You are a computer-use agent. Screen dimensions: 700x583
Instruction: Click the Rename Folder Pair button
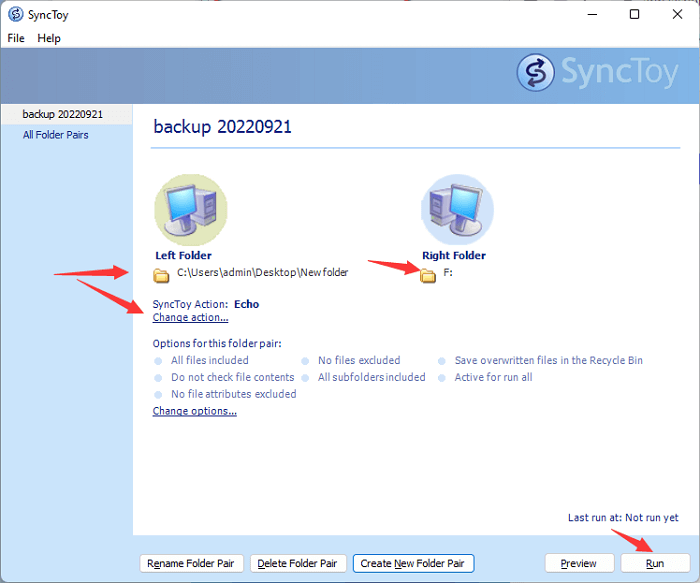[x=191, y=563]
